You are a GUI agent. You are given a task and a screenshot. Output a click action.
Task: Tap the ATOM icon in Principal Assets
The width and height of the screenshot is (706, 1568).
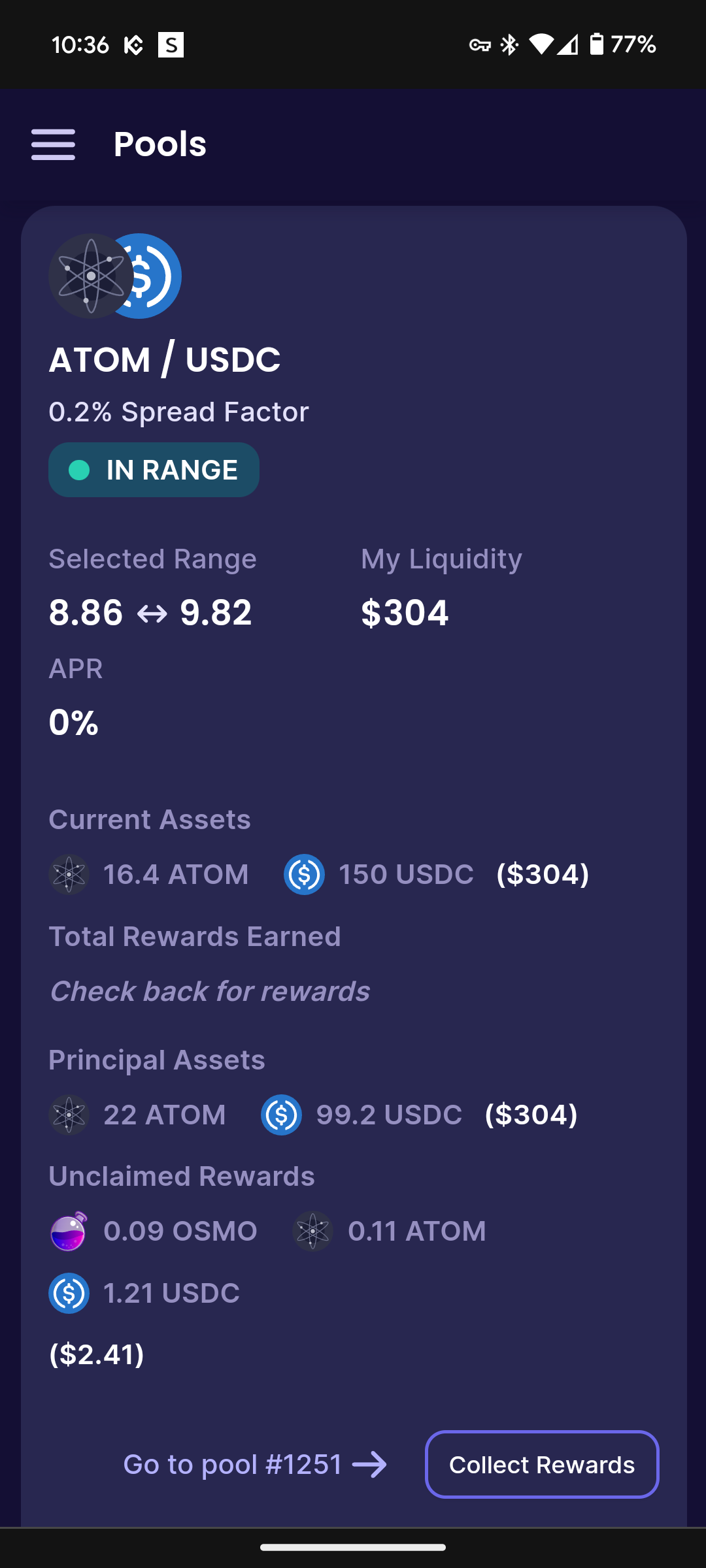(69, 1115)
